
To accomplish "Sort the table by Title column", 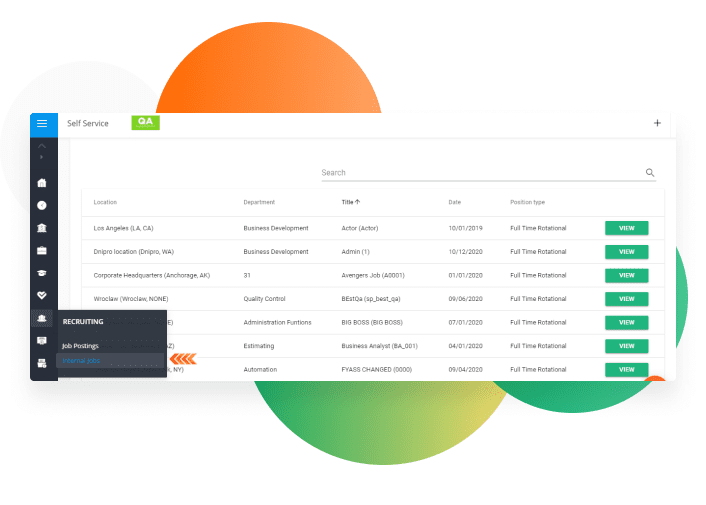I will [350, 202].
